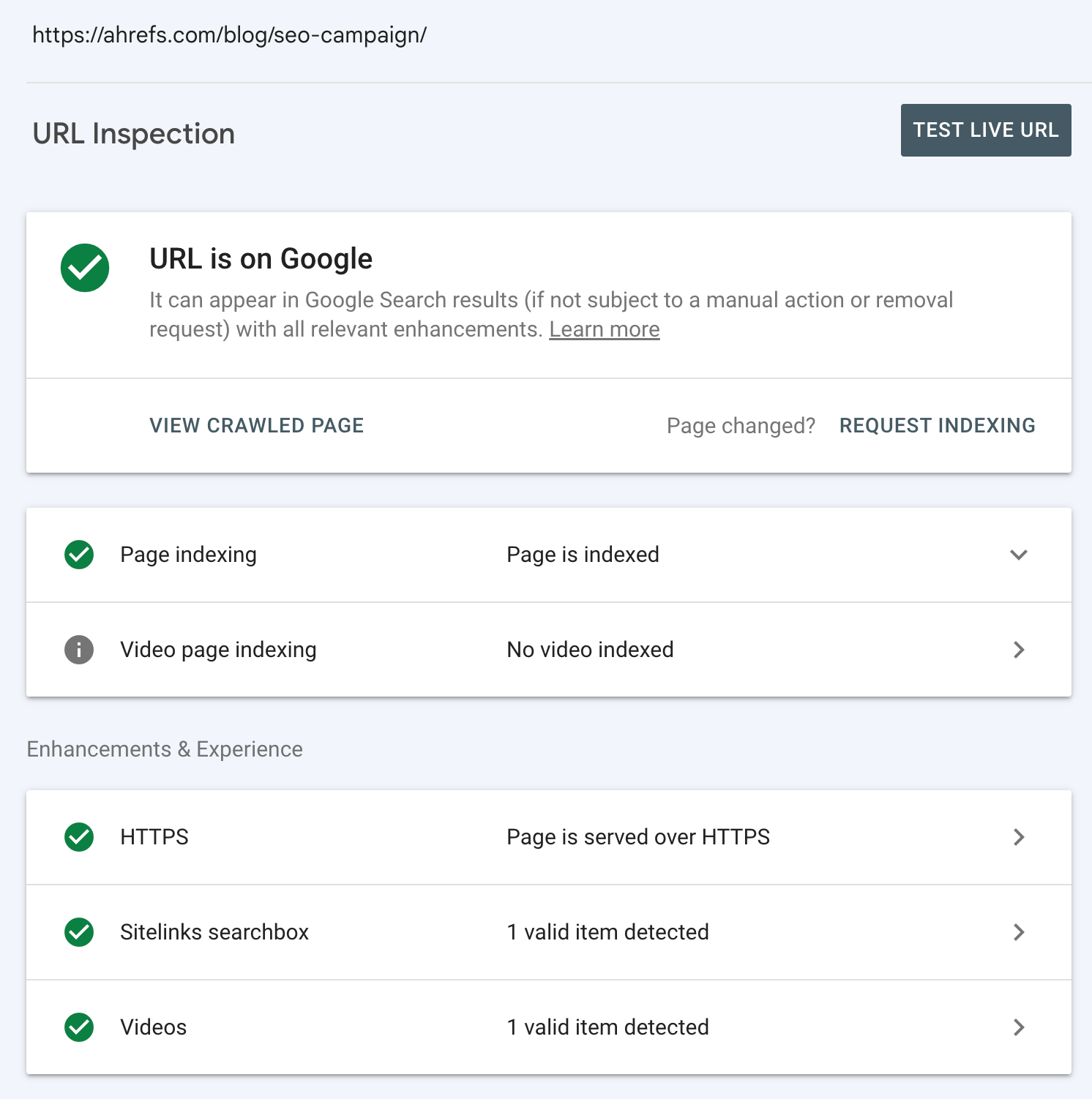
Task: Open details via the Video page indexing arrow
Action: pyautogui.click(x=1018, y=650)
